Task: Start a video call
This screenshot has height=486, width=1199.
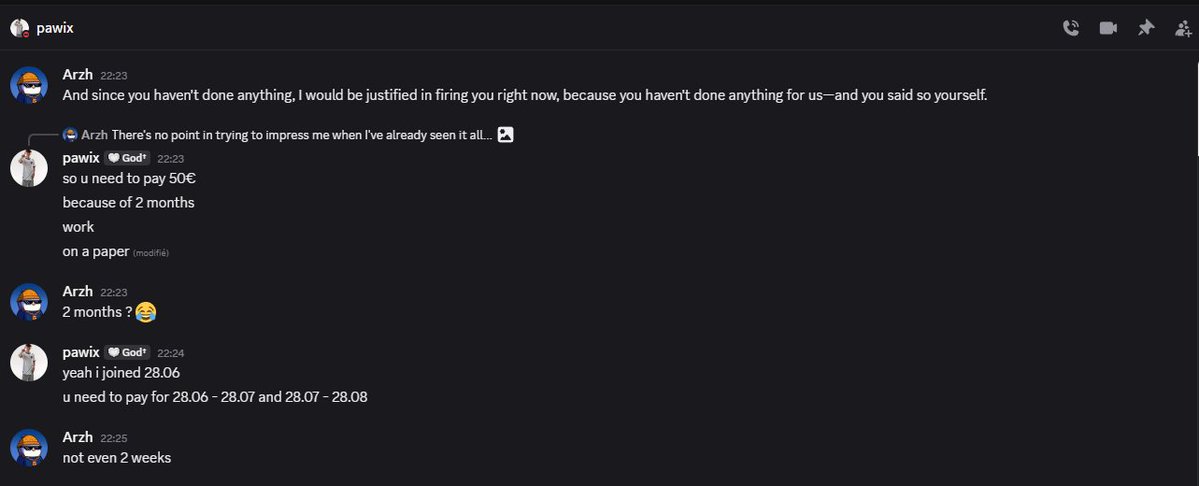Action: pyautogui.click(x=1108, y=28)
